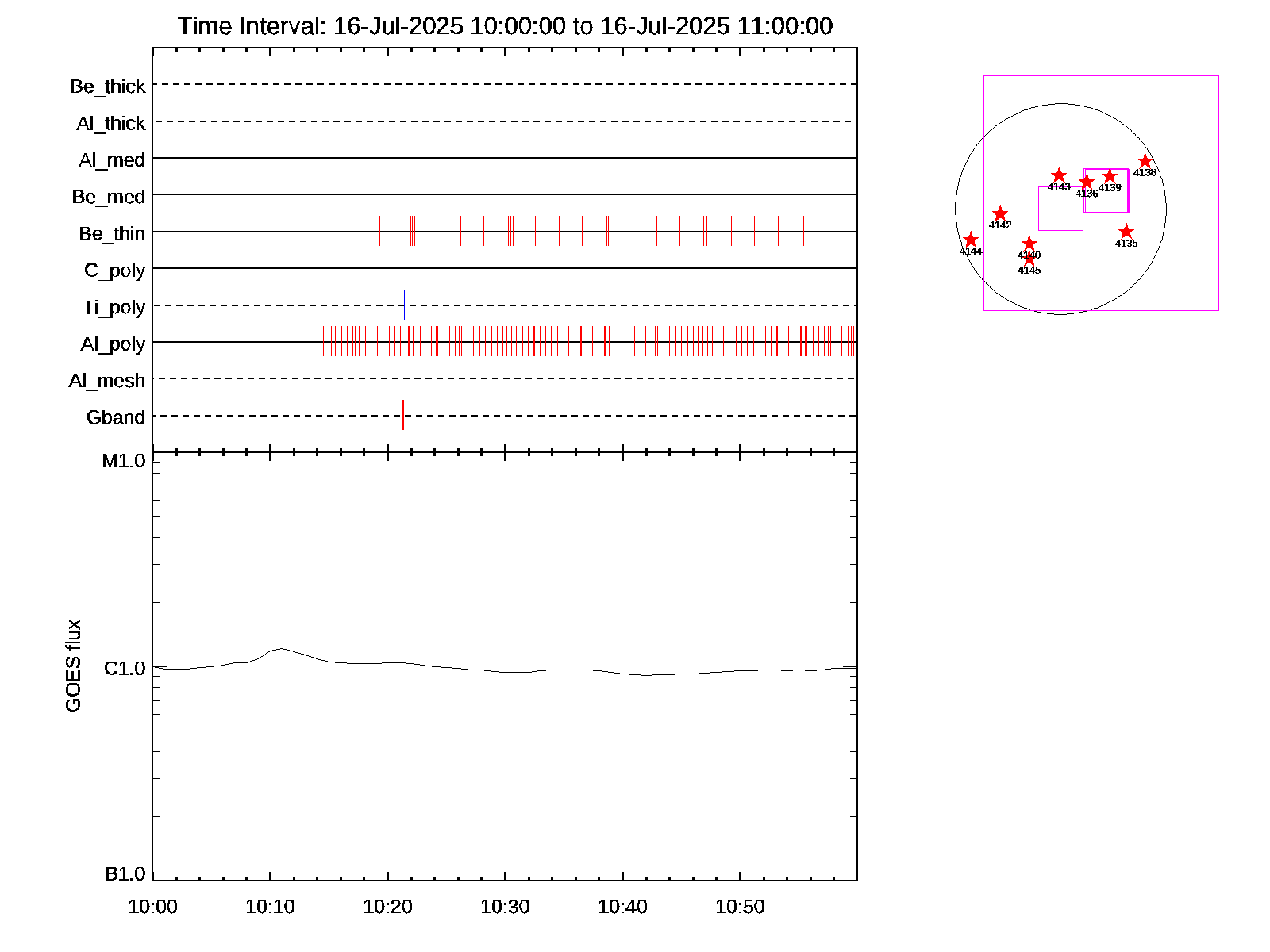Click the Al_poly filter label
This screenshot has width=1270, height=952.
[113, 344]
